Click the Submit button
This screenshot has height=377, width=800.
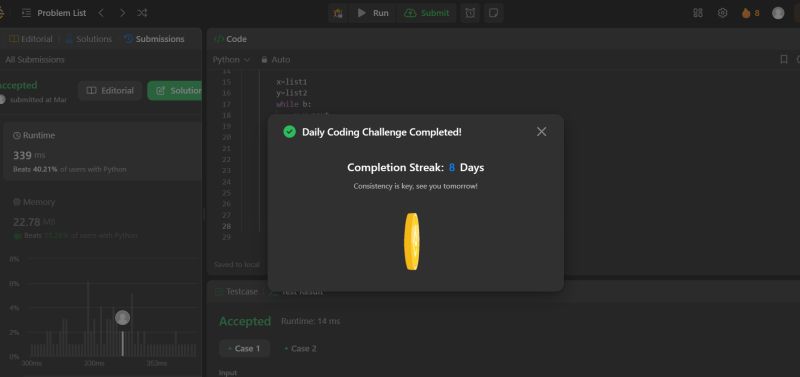427,13
